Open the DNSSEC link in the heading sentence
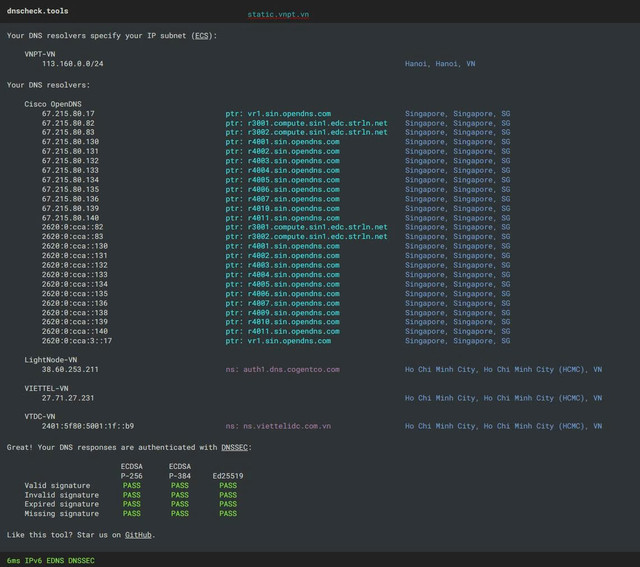Viewport: 640px width, 567px height. tap(234, 447)
